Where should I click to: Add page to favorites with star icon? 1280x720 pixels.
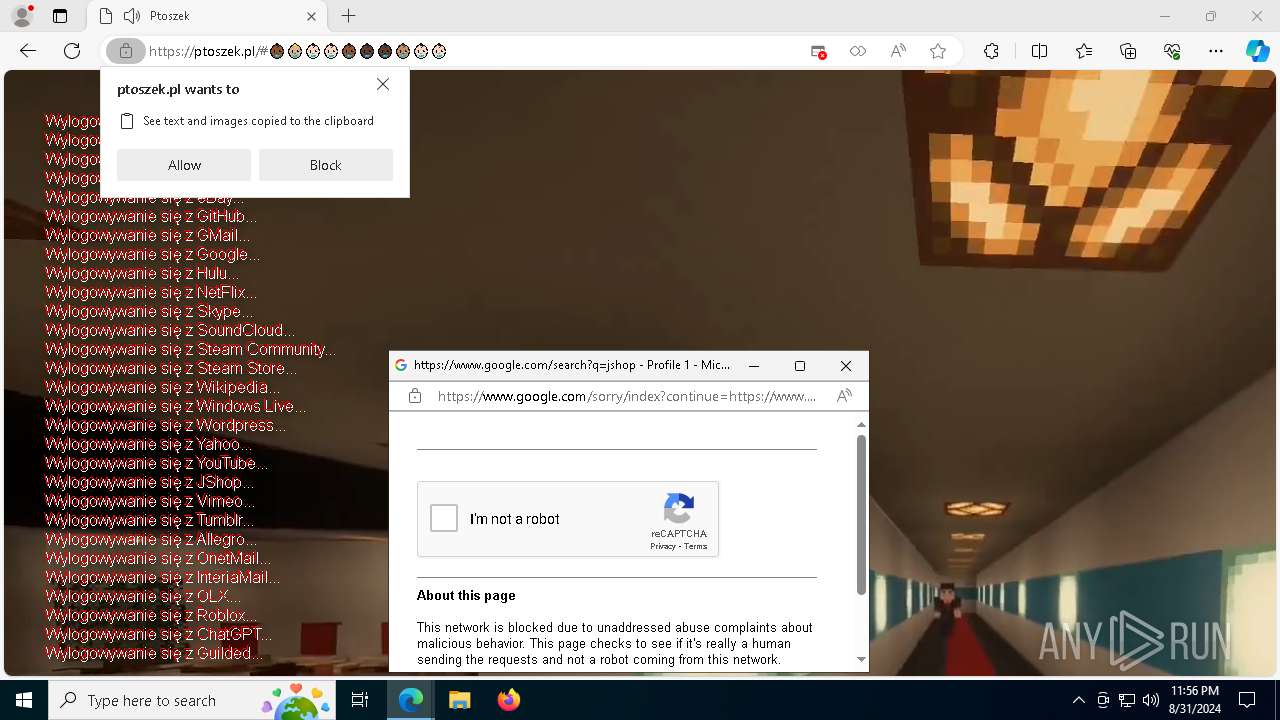(938, 51)
